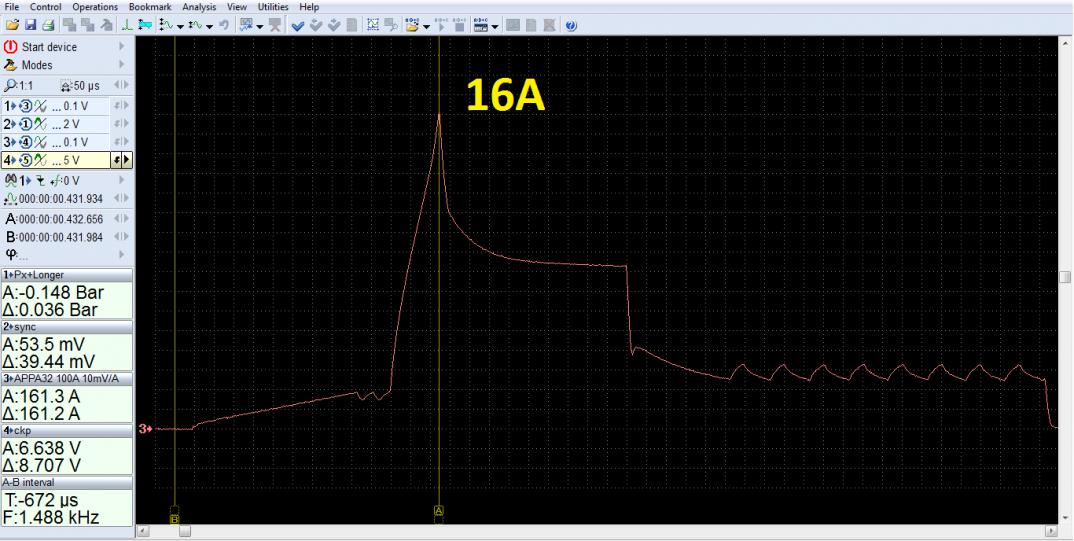Select marker A time 000:00:00.432.656

(60, 219)
